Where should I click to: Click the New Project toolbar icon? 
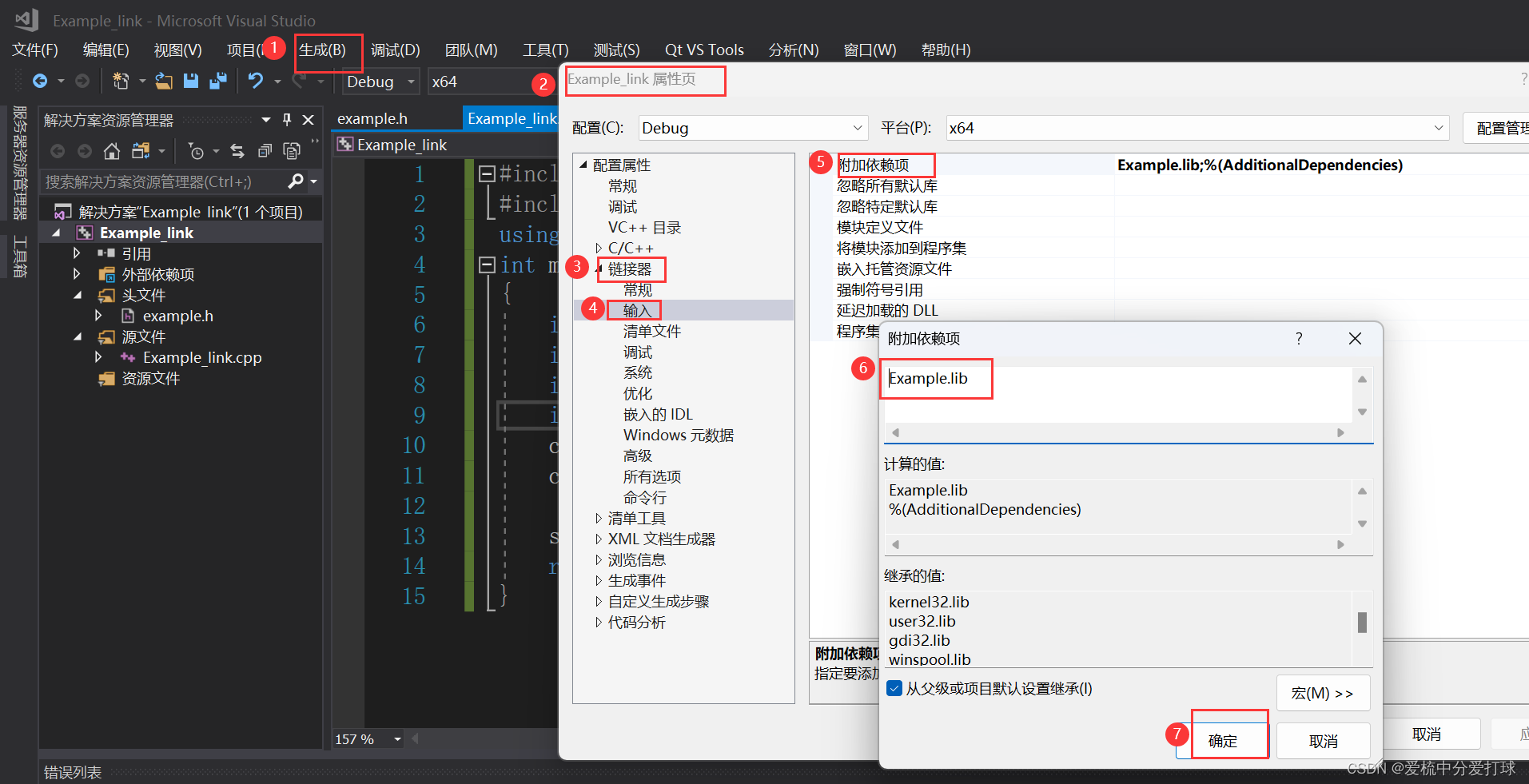pyautogui.click(x=121, y=81)
